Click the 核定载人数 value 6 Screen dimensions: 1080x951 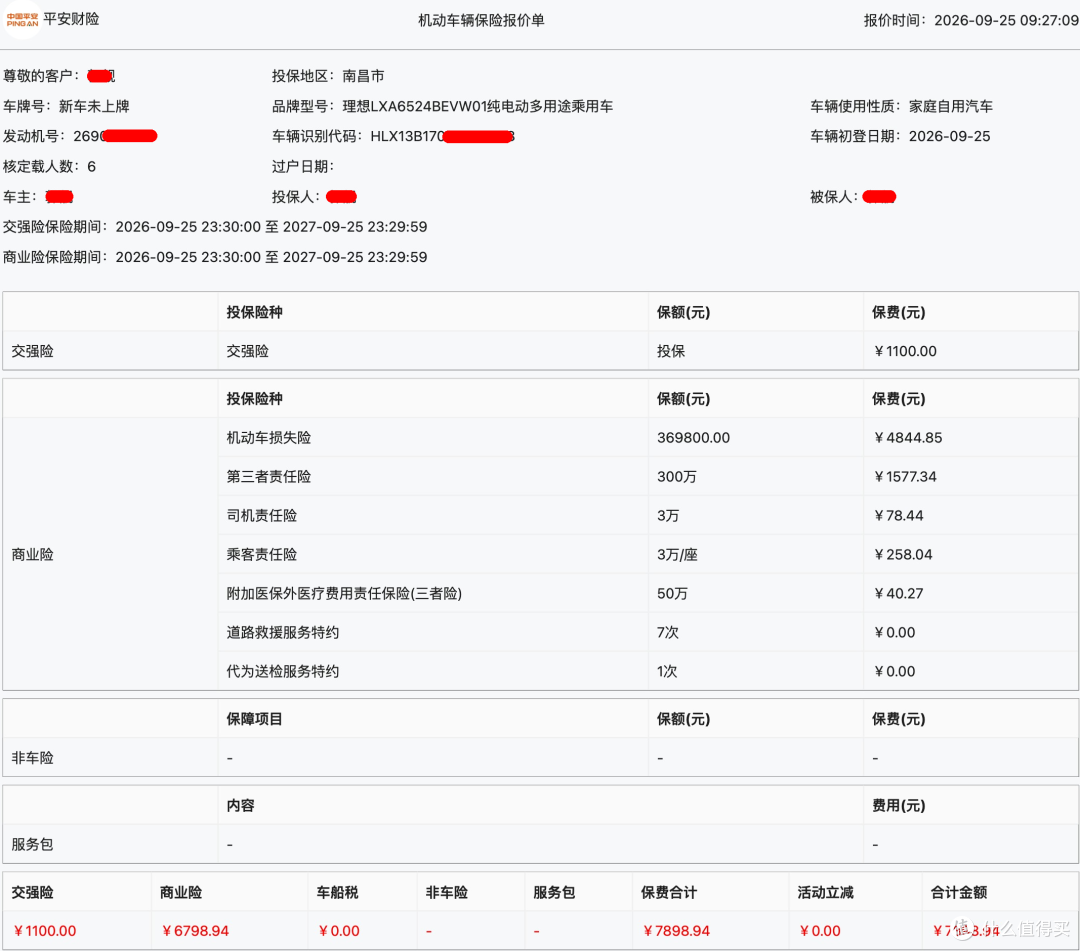point(92,167)
